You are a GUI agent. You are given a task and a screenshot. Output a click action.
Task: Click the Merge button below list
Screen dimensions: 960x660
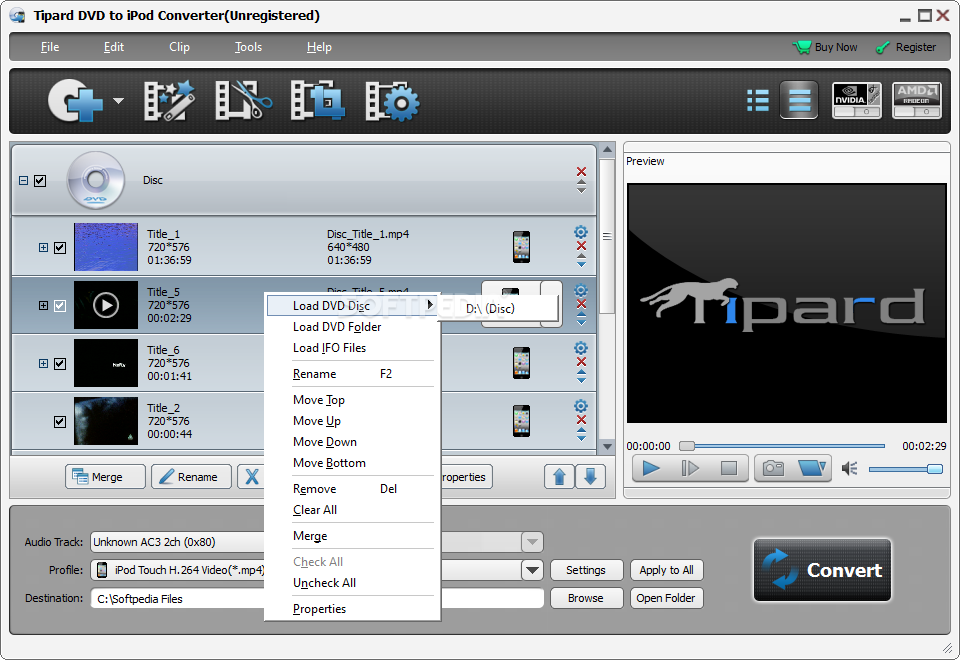(105, 477)
